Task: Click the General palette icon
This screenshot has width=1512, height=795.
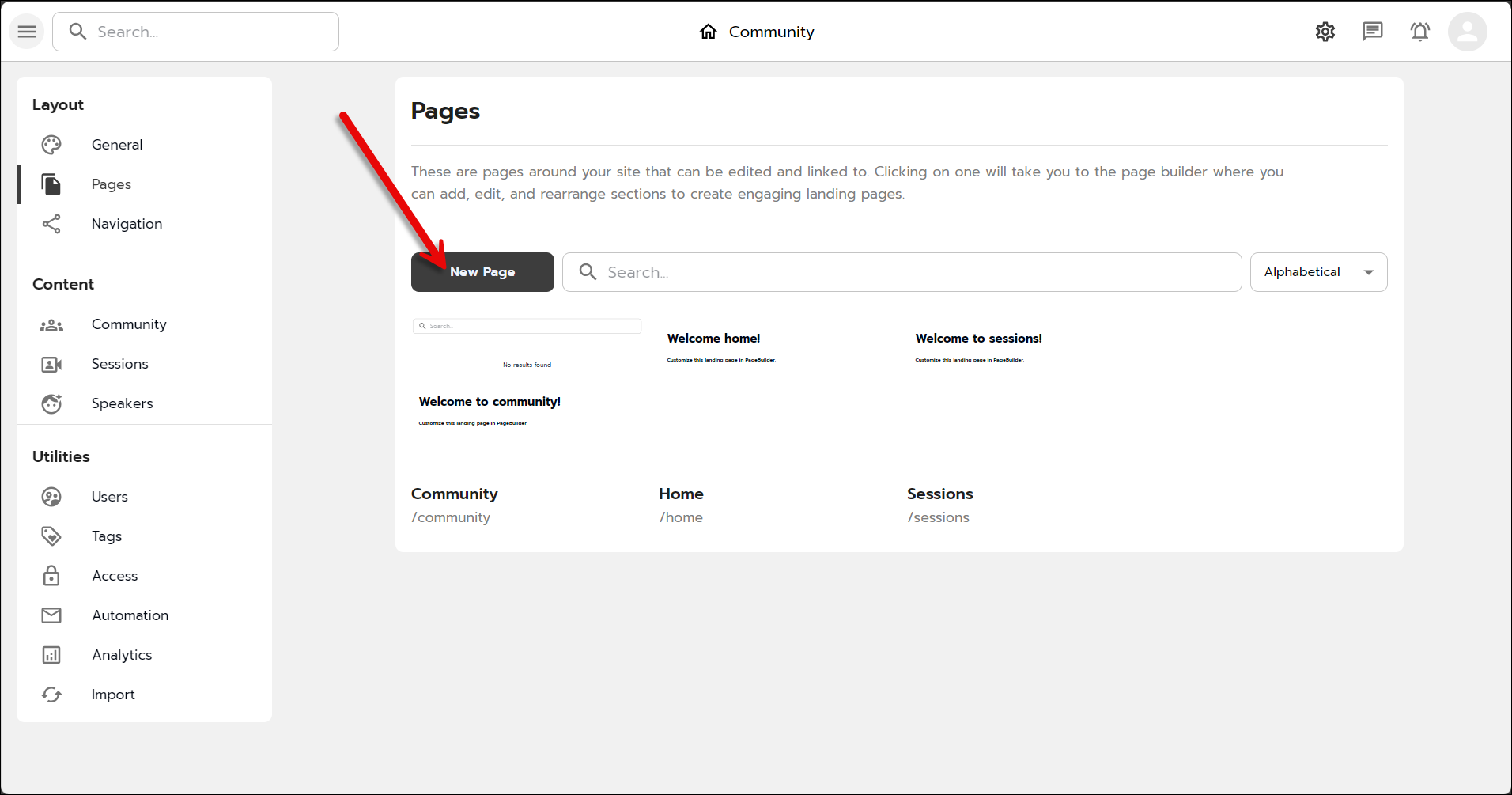Action: (x=51, y=145)
